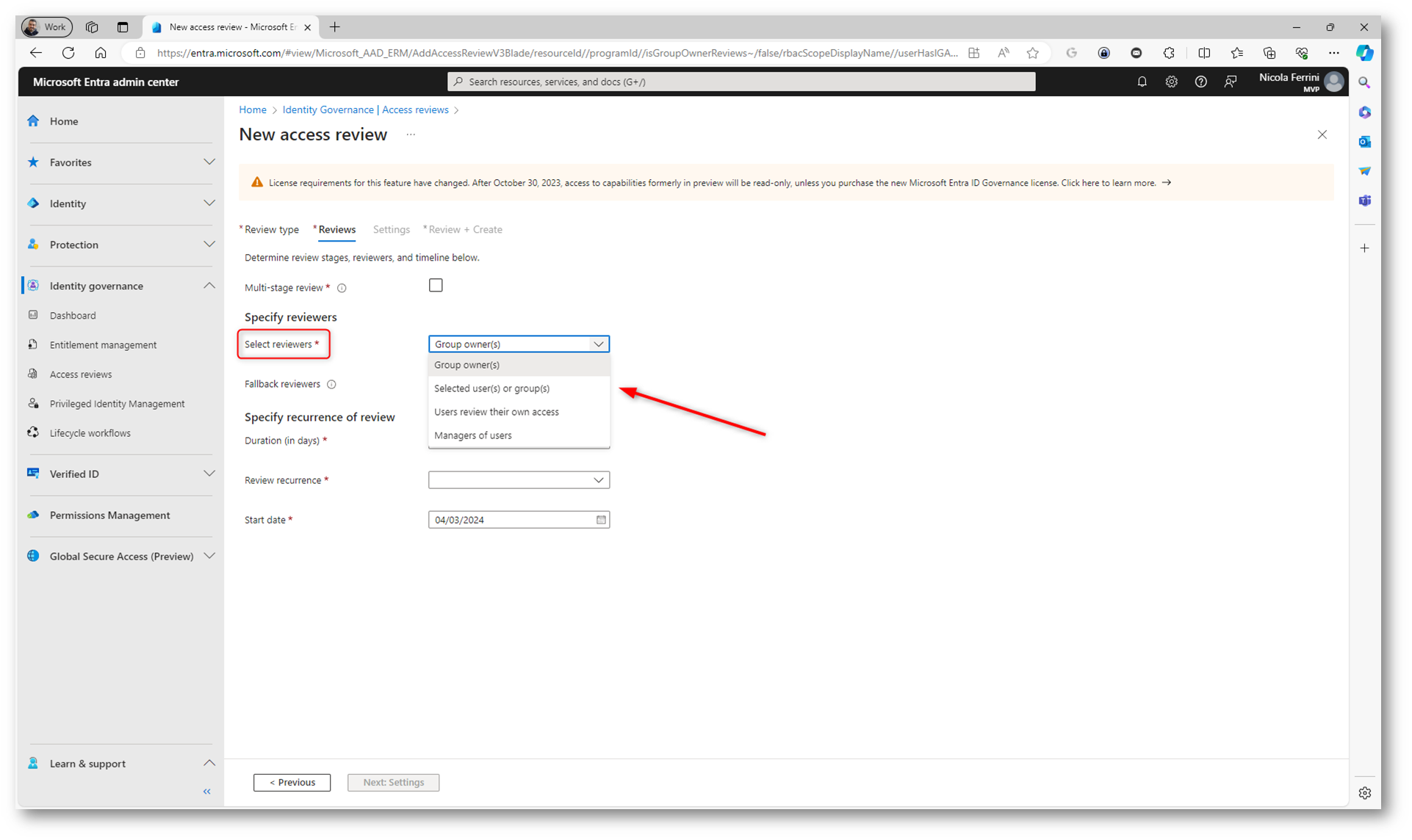Choose Group owner(s) from the list
1412x840 pixels.
tap(519, 365)
